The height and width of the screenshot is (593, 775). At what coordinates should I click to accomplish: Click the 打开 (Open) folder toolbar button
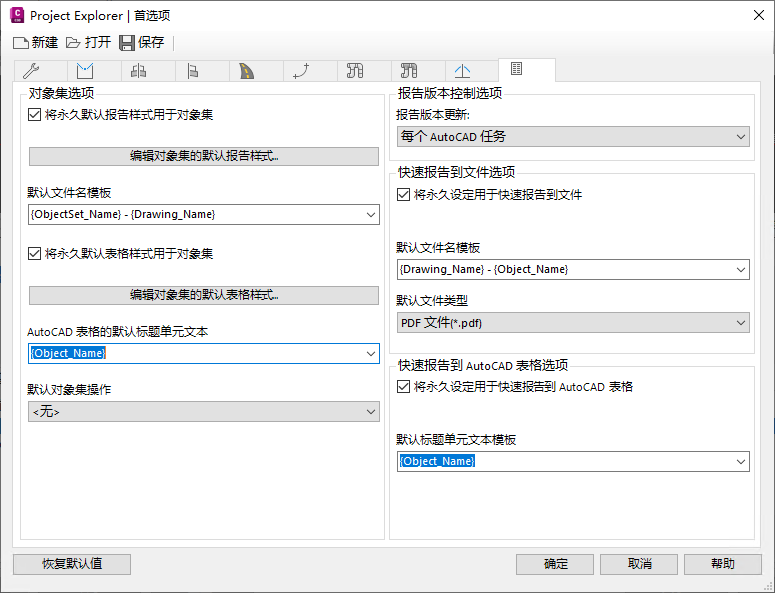click(88, 42)
